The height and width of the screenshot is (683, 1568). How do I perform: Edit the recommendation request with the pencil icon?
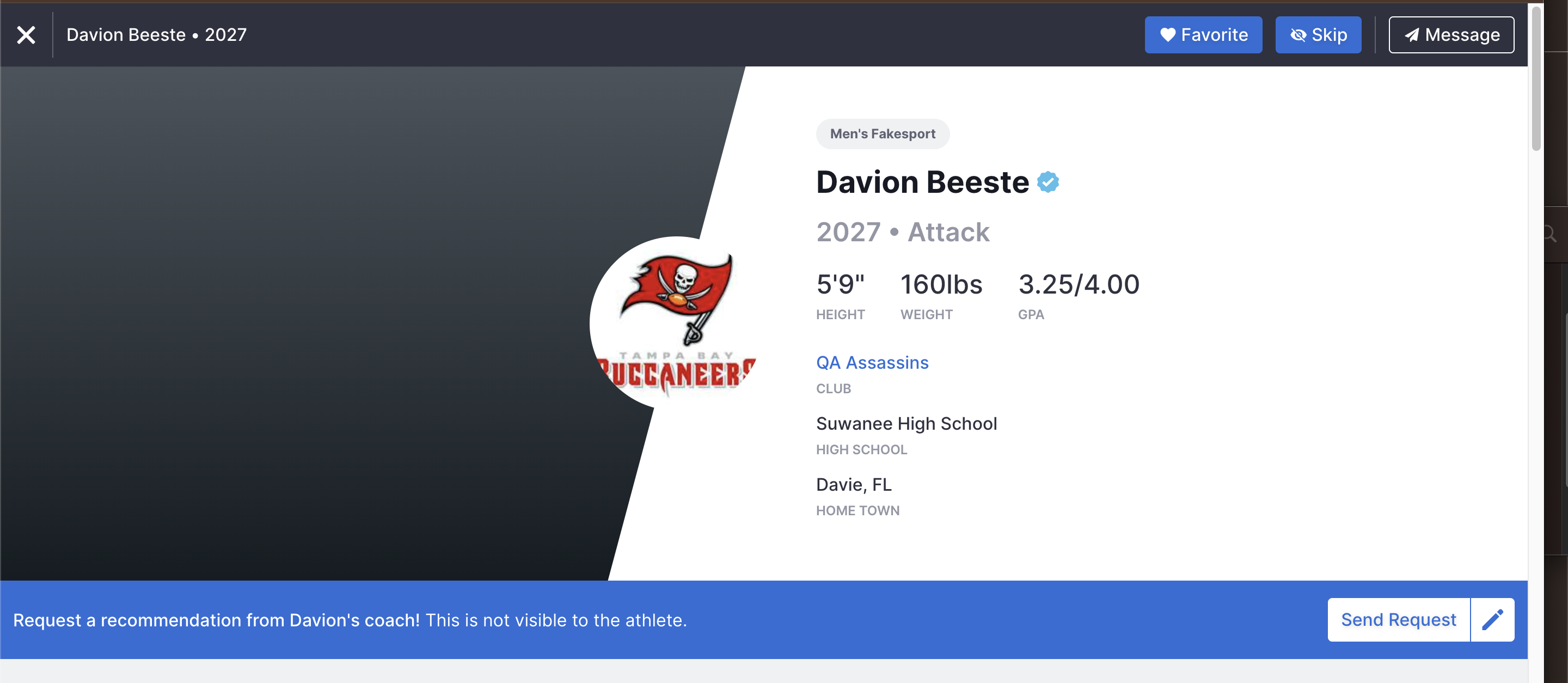[1492, 620]
